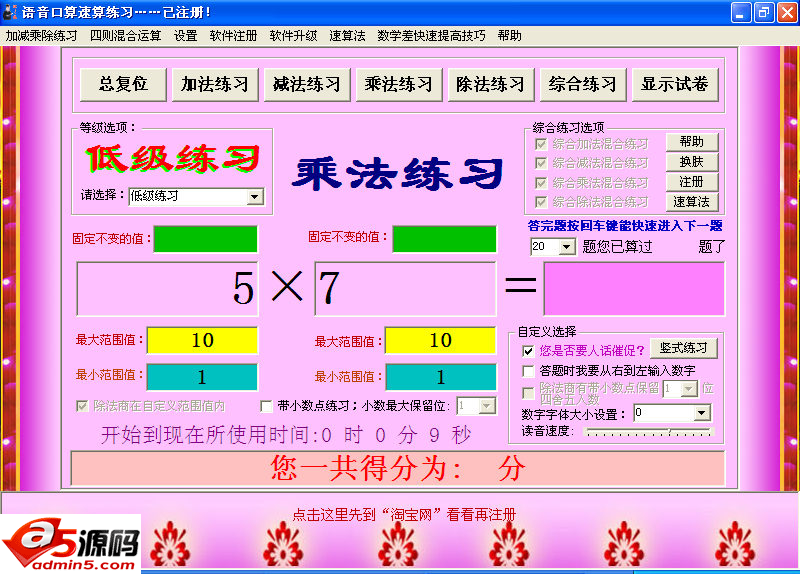
Task: Toggle 综合乘法混合练习 checkbox
Action: (540, 183)
